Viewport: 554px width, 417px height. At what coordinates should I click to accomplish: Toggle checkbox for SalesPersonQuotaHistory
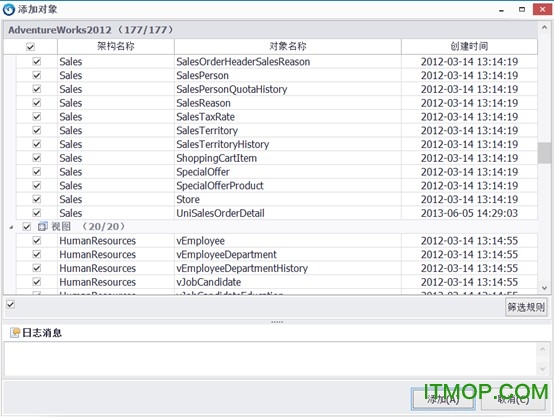click(37, 89)
